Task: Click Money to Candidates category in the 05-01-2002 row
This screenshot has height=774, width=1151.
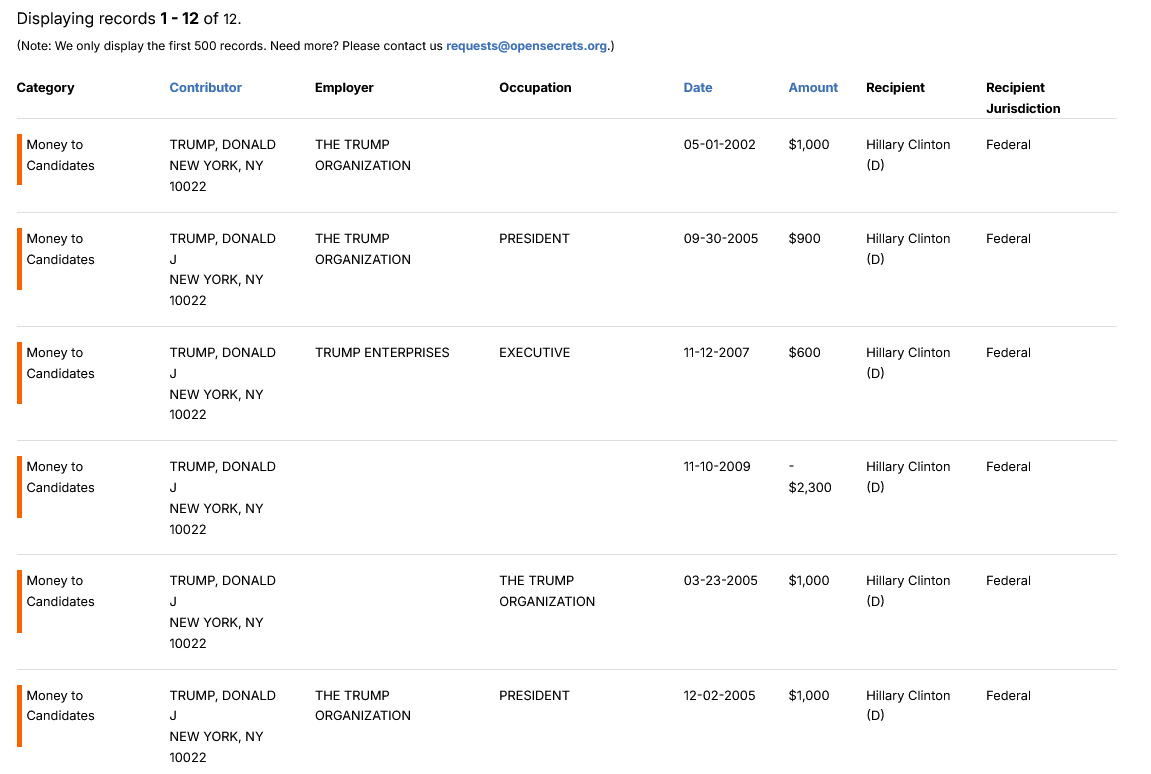Action: tap(60, 155)
